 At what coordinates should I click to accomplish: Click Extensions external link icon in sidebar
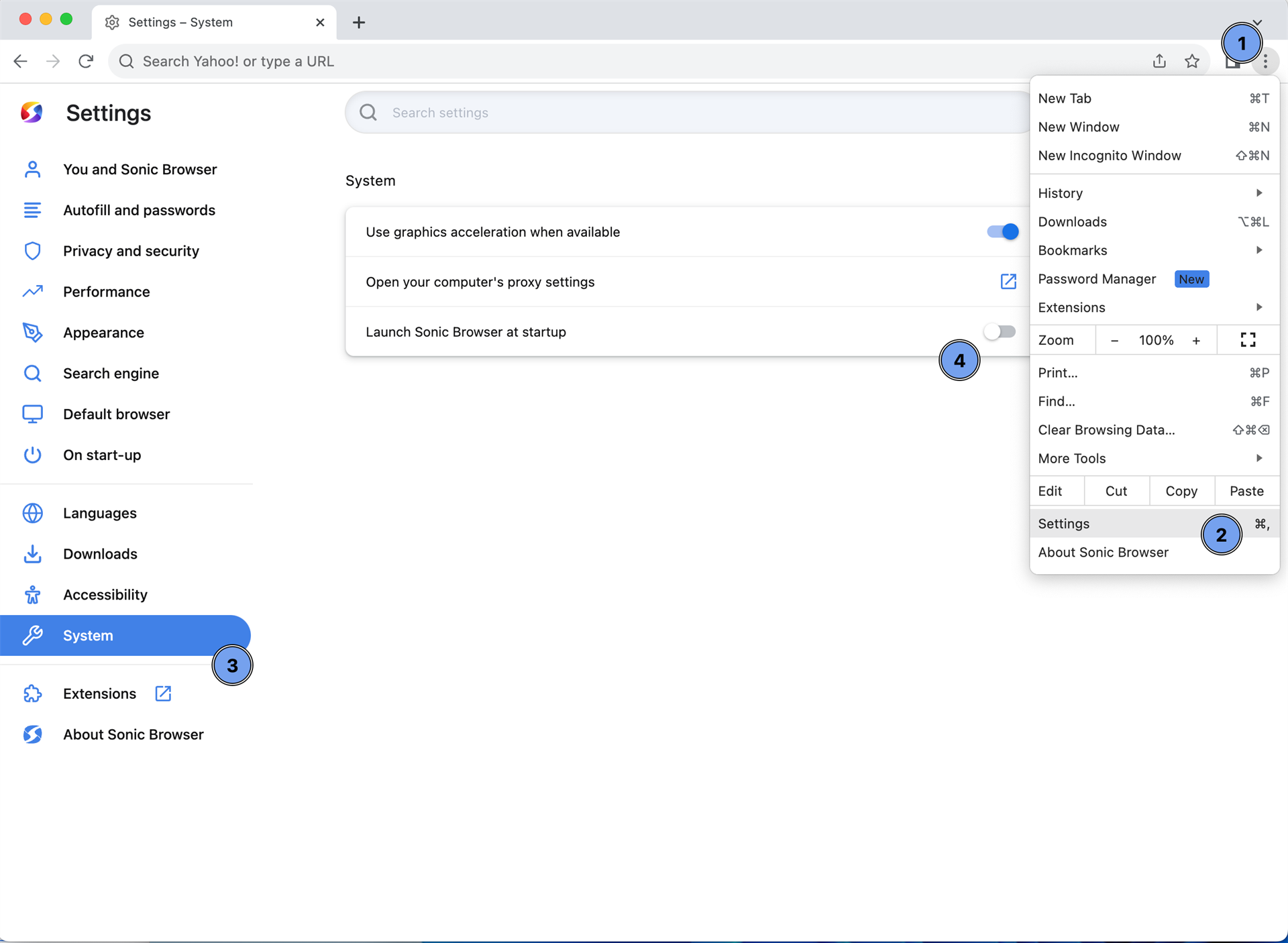click(x=163, y=694)
